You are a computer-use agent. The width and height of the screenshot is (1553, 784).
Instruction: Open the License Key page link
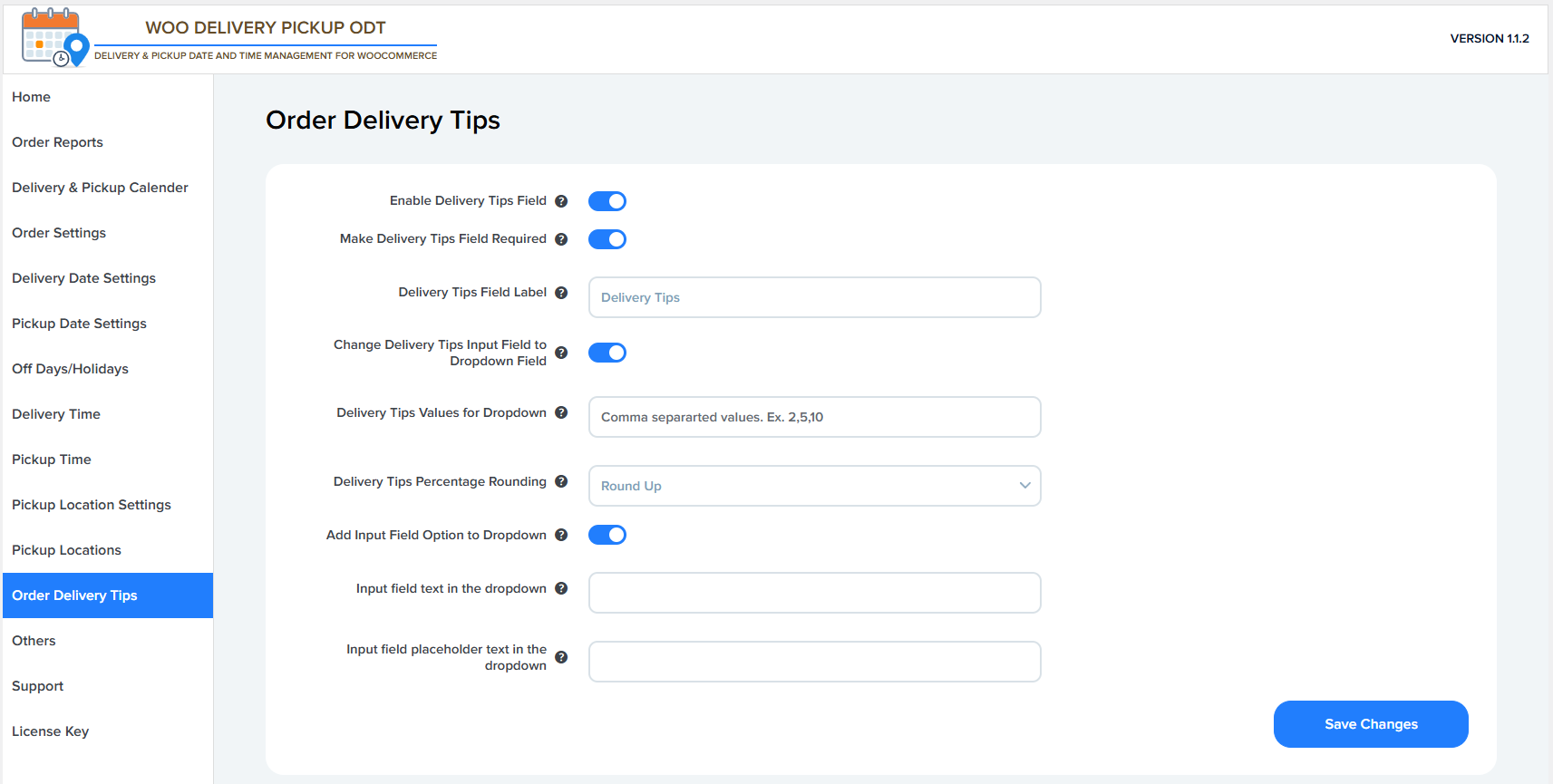[50, 731]
